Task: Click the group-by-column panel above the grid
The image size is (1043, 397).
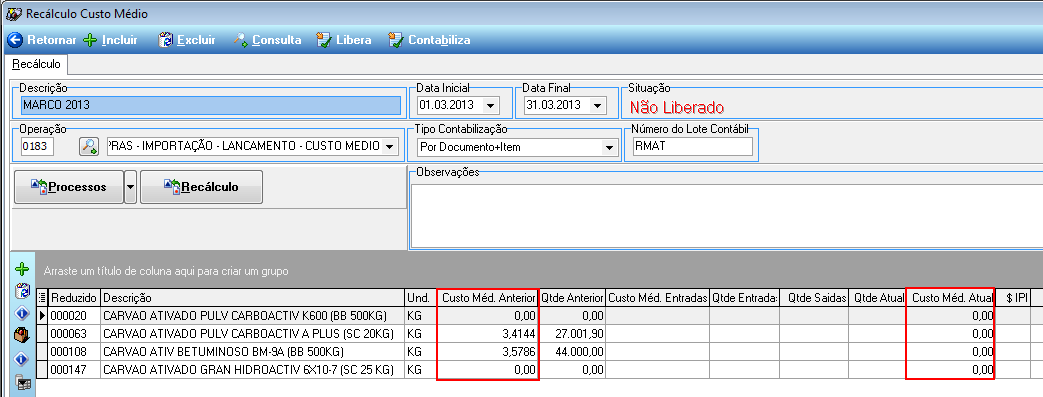Action: point(539,271)
